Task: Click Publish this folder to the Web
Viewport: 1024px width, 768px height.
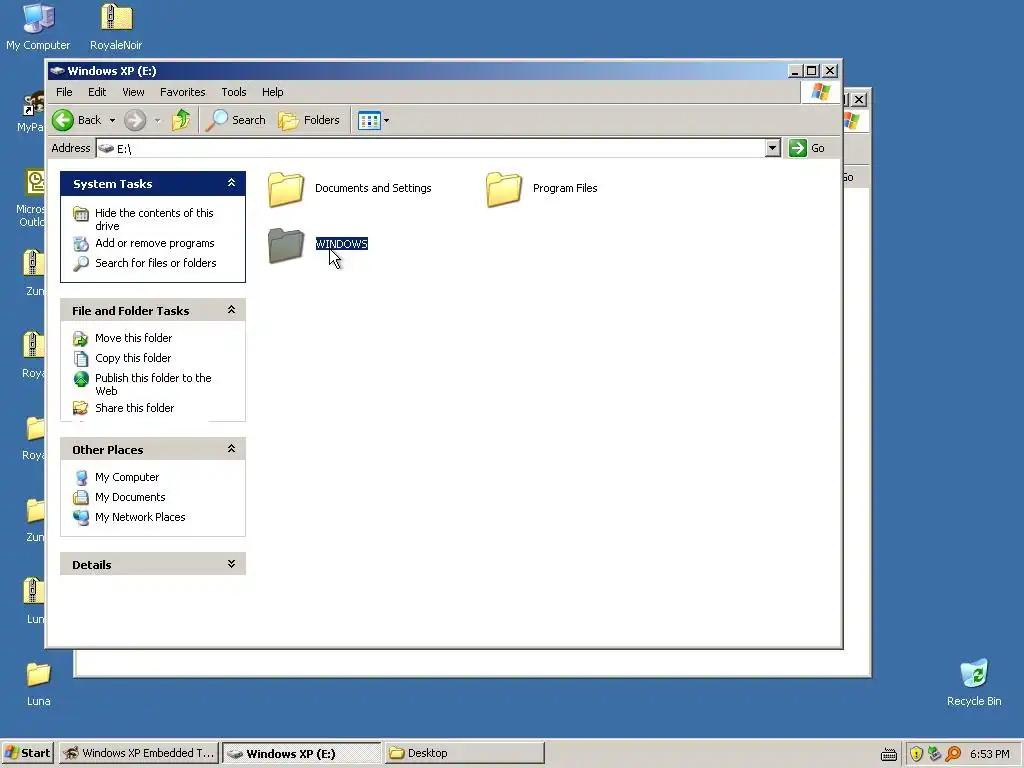Action: pos(153,385)
